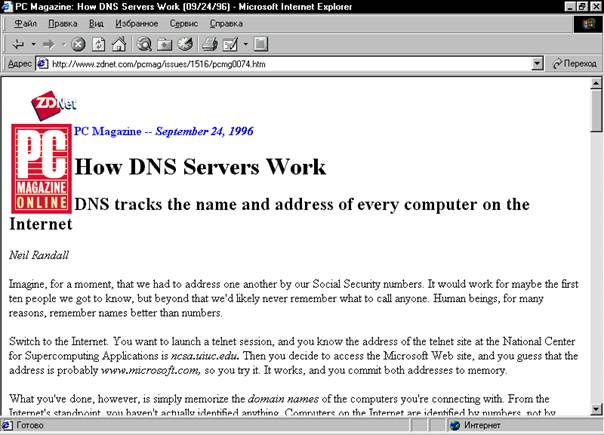
Task: Open the History pane icon
Action: (x=184, y=44)
